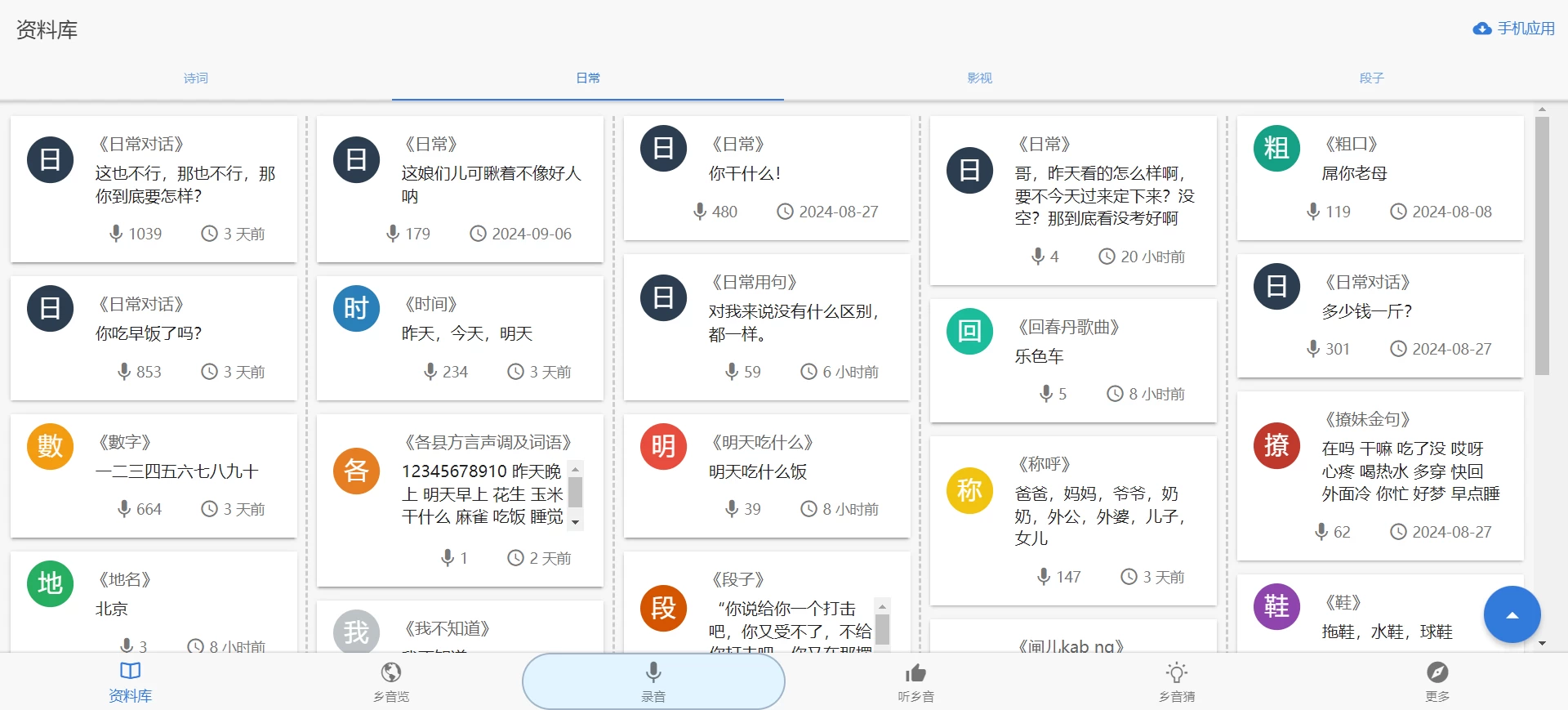Click the 日 avatar of 这也不行 card
Image resolution: width=1568 pixels, height=710 pixels.
pos(51,159)
